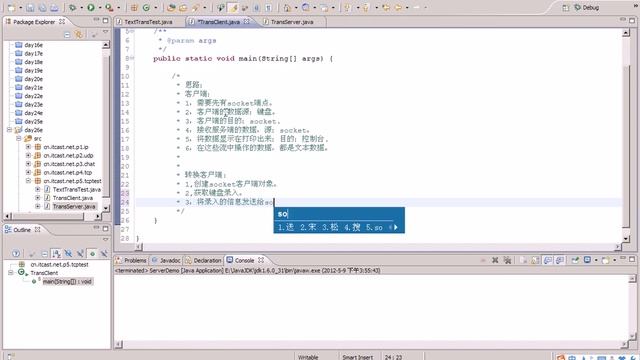Select main(String[]) method in Outline
Screen dimensions: 640x360
(67, 281)
